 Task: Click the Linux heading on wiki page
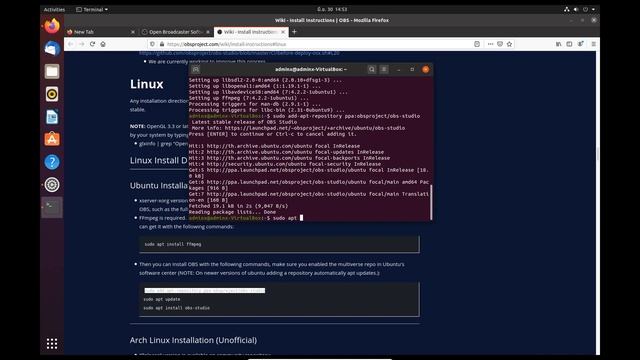(147, 84)
